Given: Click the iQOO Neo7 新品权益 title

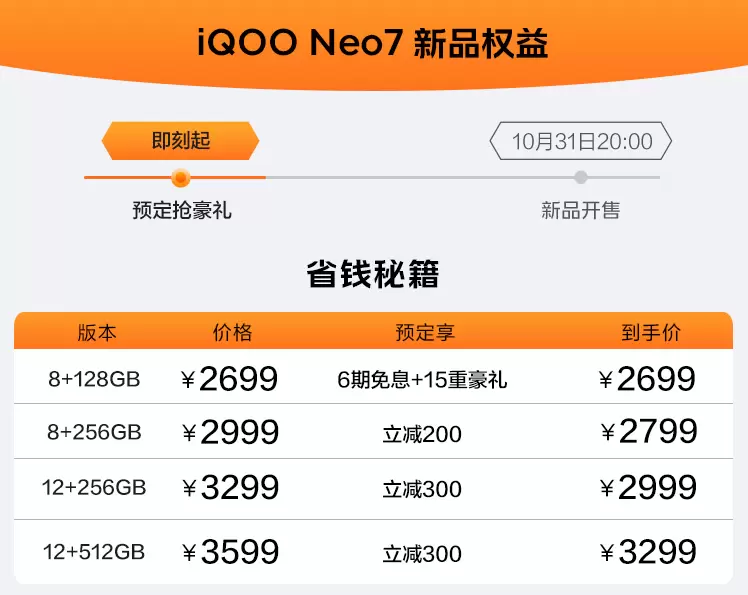Looking at the screenshot, I should coord(373,46).
